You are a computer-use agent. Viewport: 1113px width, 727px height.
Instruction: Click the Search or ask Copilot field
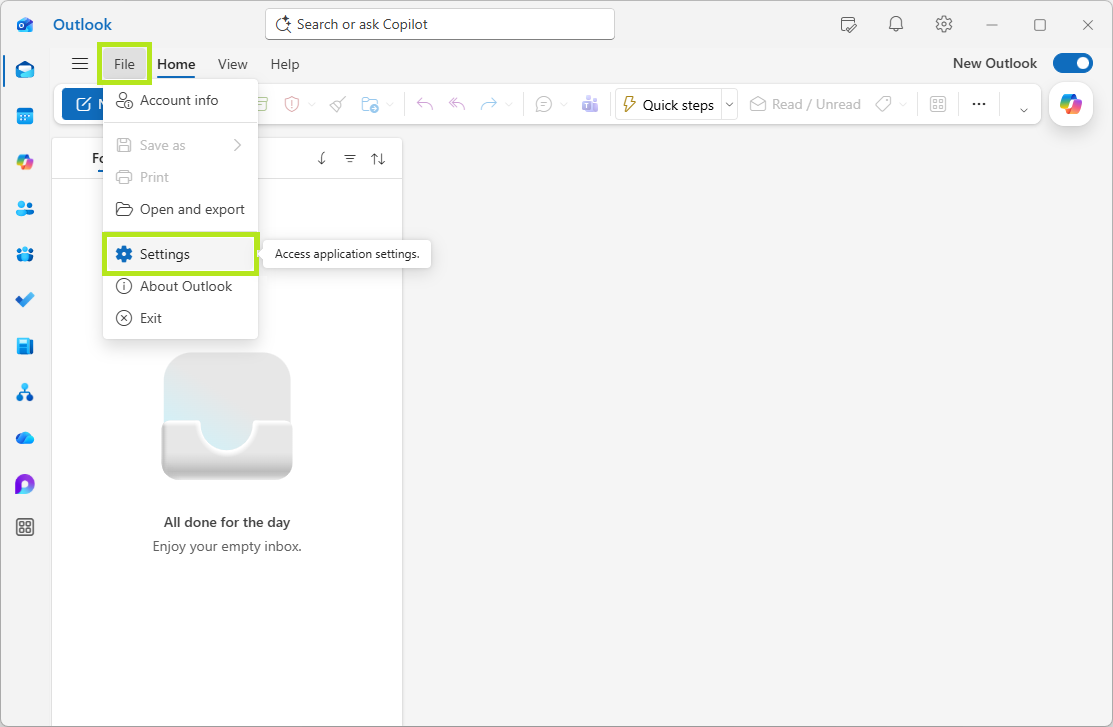[x=439, y=24]
